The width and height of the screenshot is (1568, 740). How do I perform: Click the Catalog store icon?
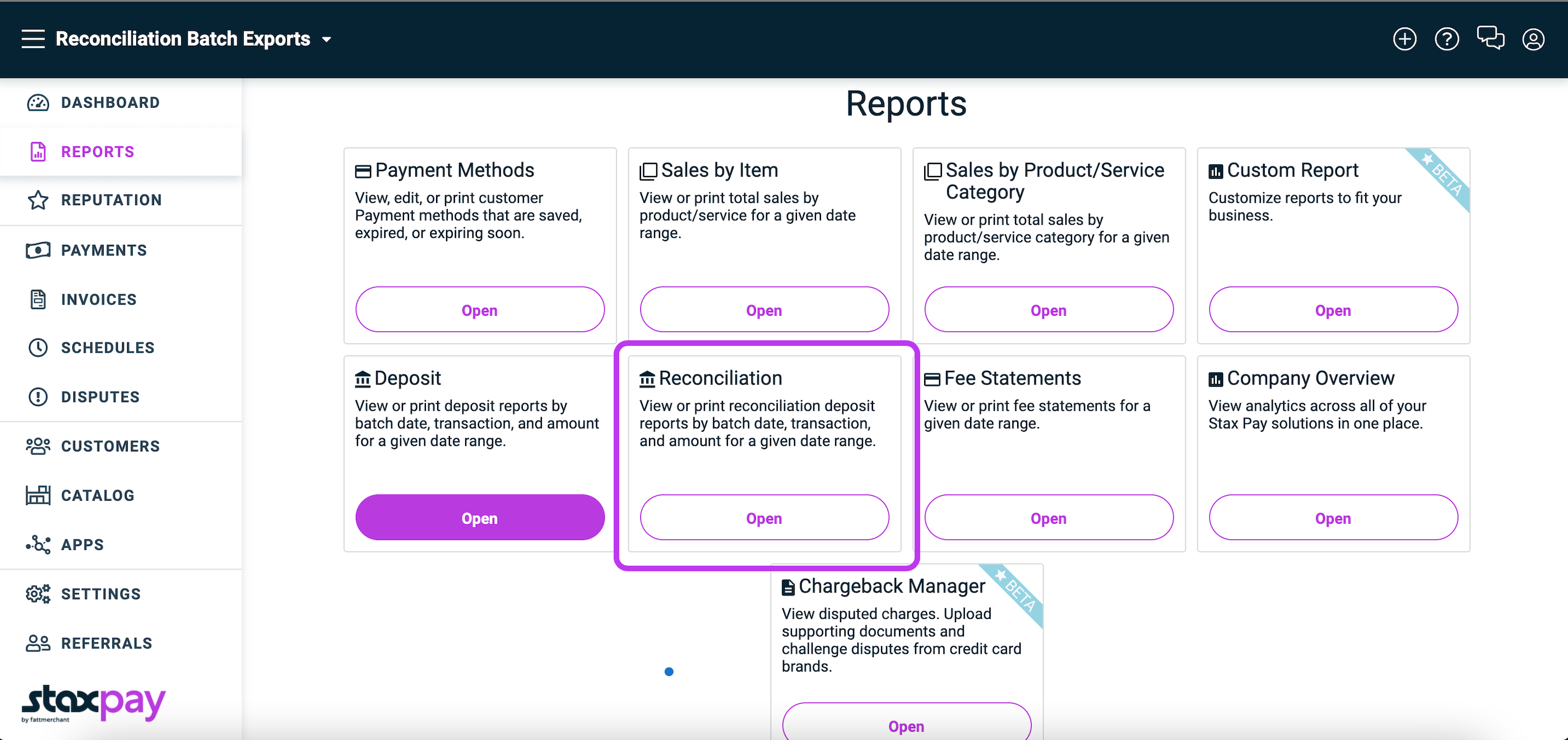(38, 495)
